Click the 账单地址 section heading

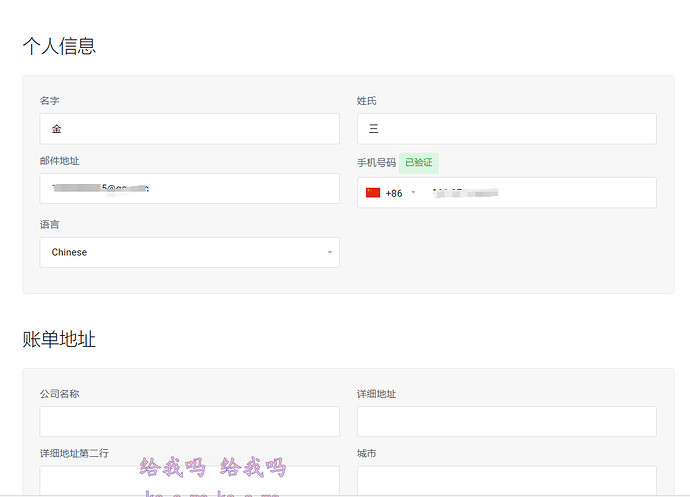point(59,339)
